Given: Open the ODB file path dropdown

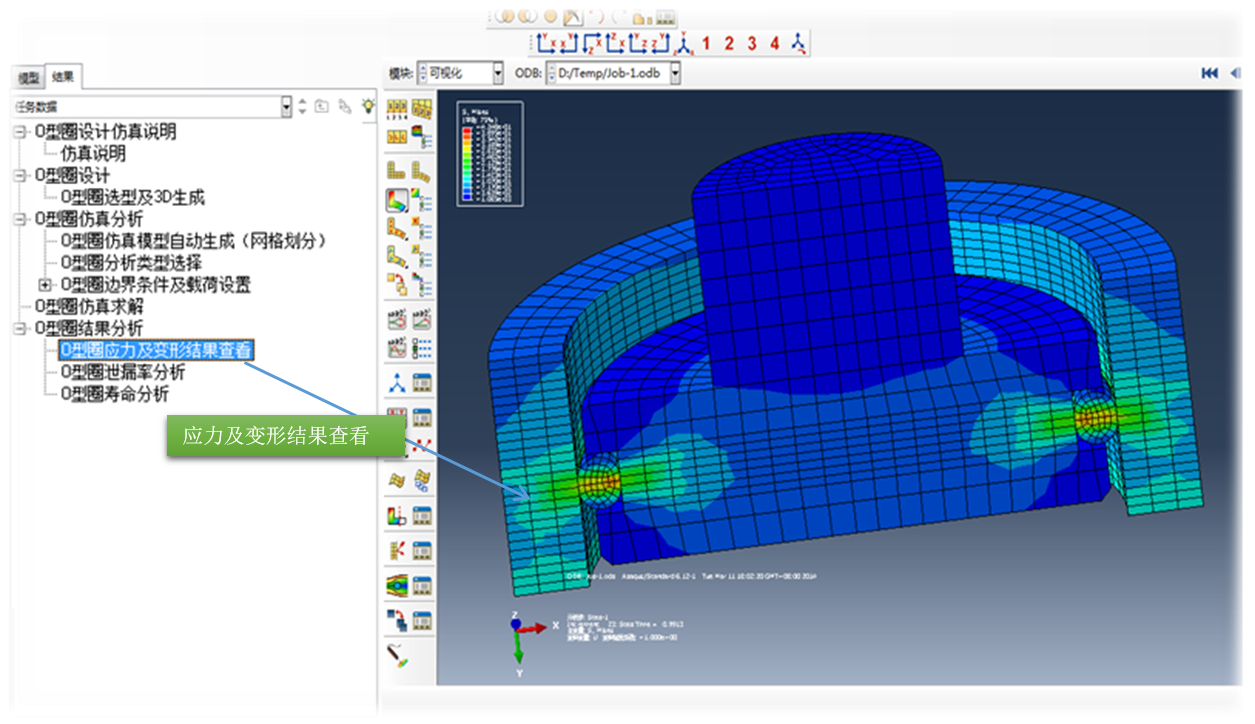Looking at the screenshot, I should pos(675,73).
